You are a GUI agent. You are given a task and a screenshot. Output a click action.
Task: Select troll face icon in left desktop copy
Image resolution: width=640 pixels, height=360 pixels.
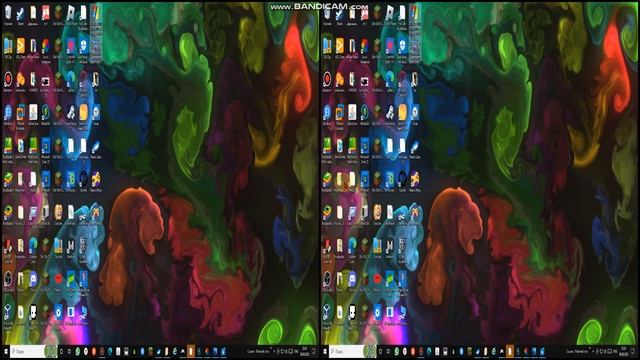(x=58, y=211)
